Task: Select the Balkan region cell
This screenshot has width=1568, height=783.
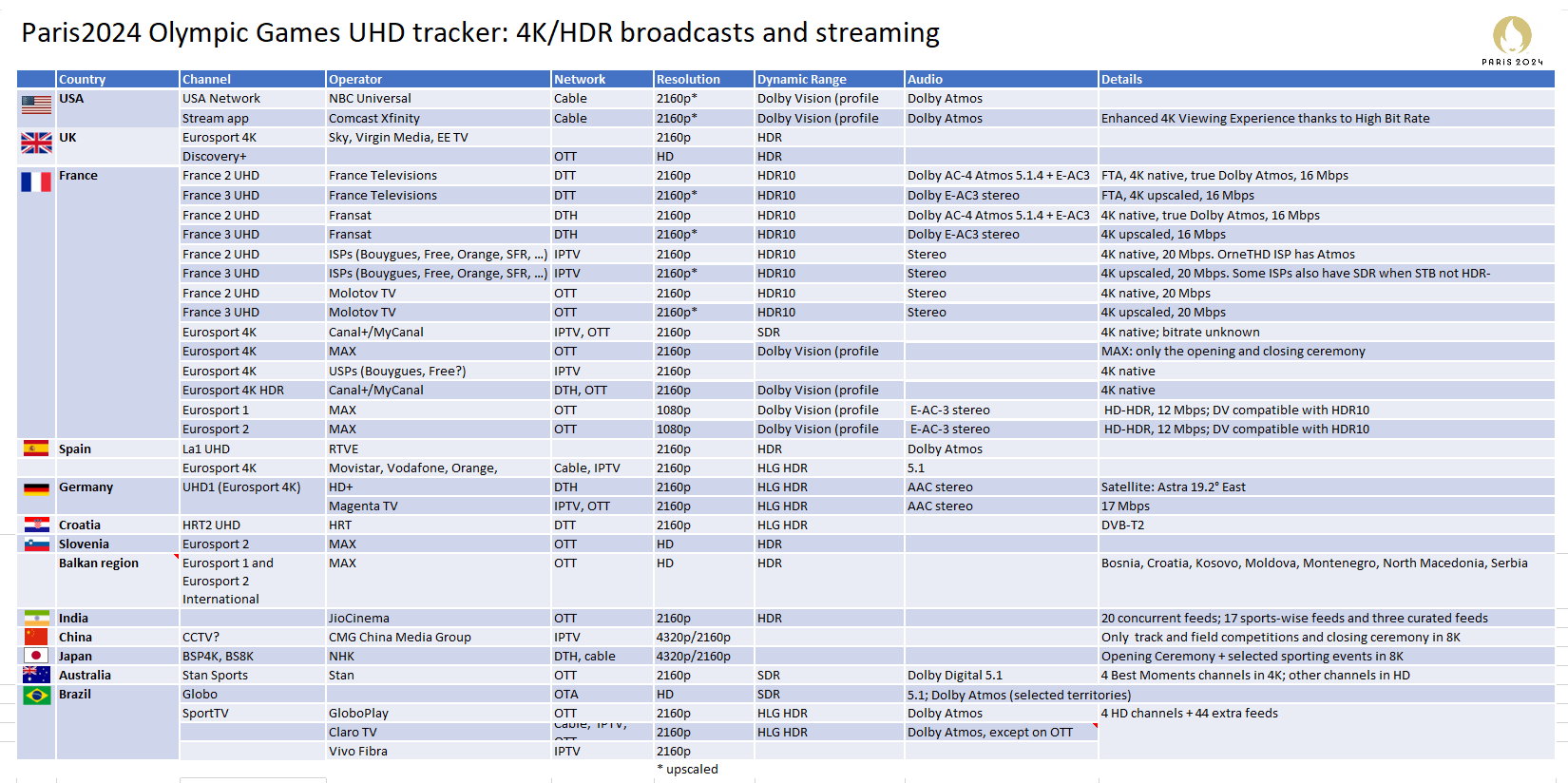Action: click(118, 581)
